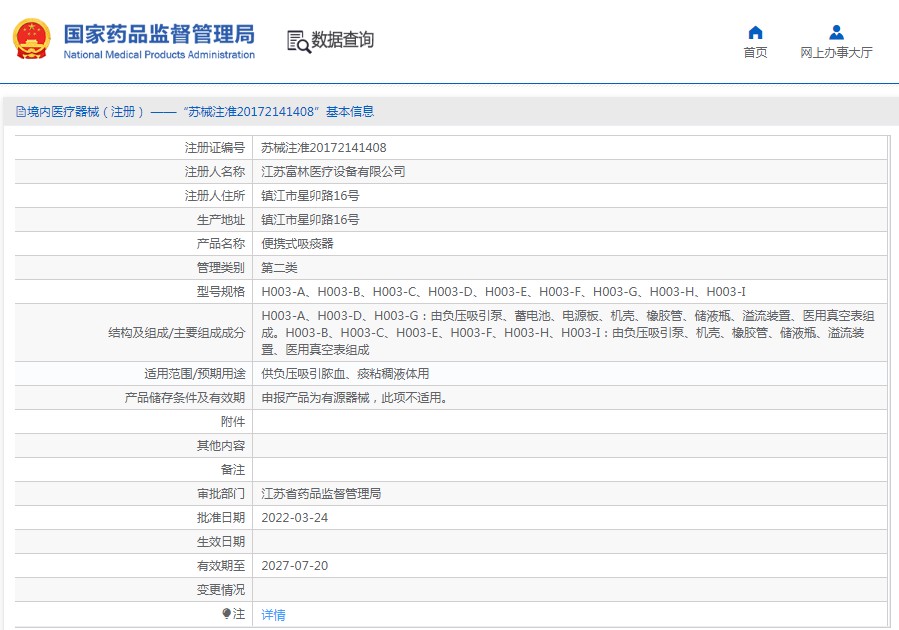
Task: Click the 生产地址 label
Action: click(x=221, y=220)
